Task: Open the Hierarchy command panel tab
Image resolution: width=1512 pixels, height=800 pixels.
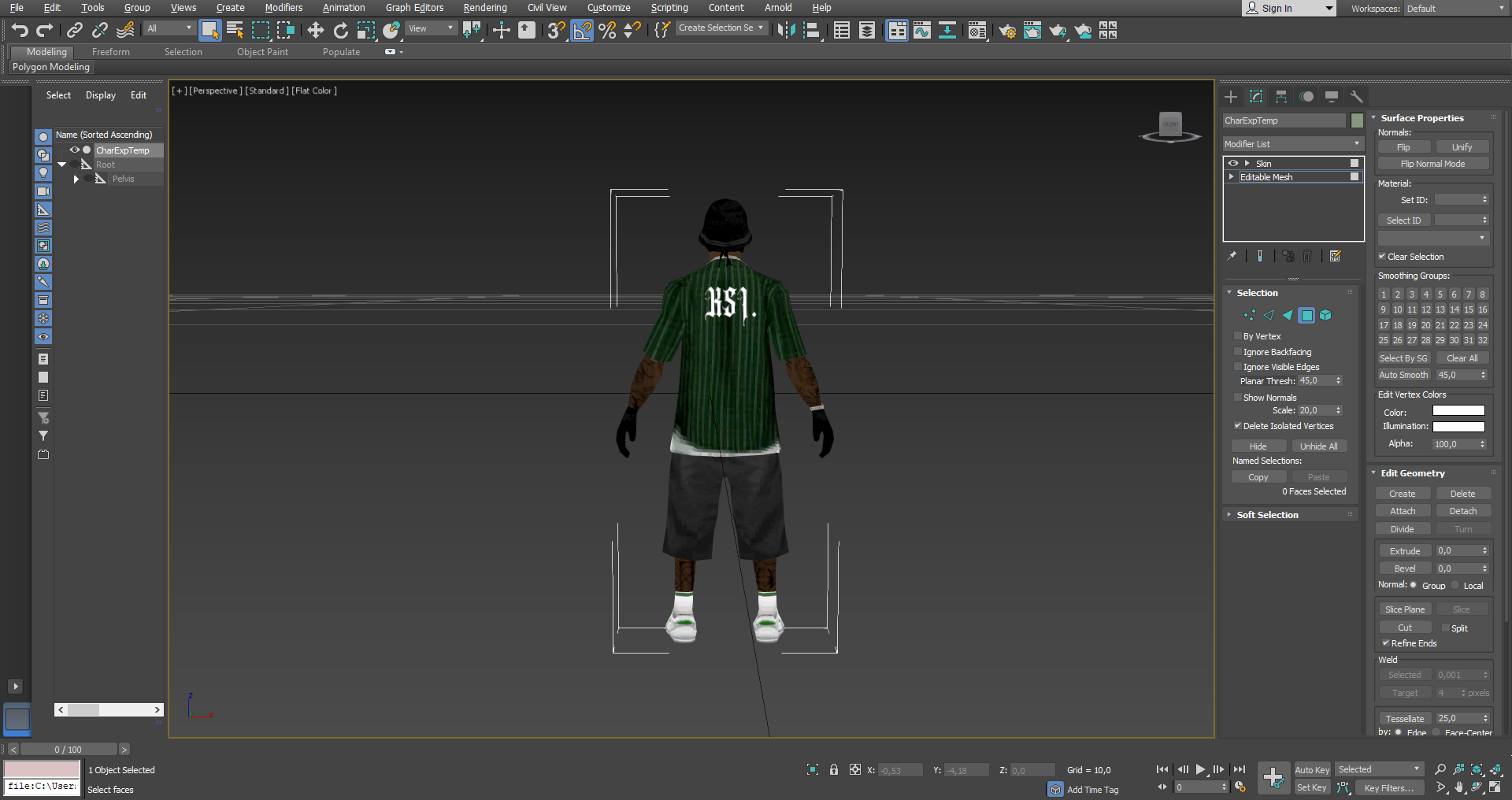Action: (x=1281, y=97)
